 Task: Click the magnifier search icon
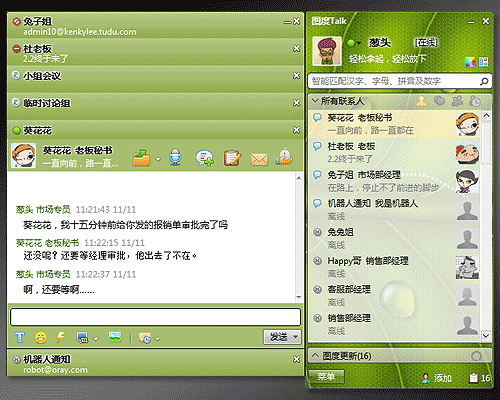tap(484, 81)
